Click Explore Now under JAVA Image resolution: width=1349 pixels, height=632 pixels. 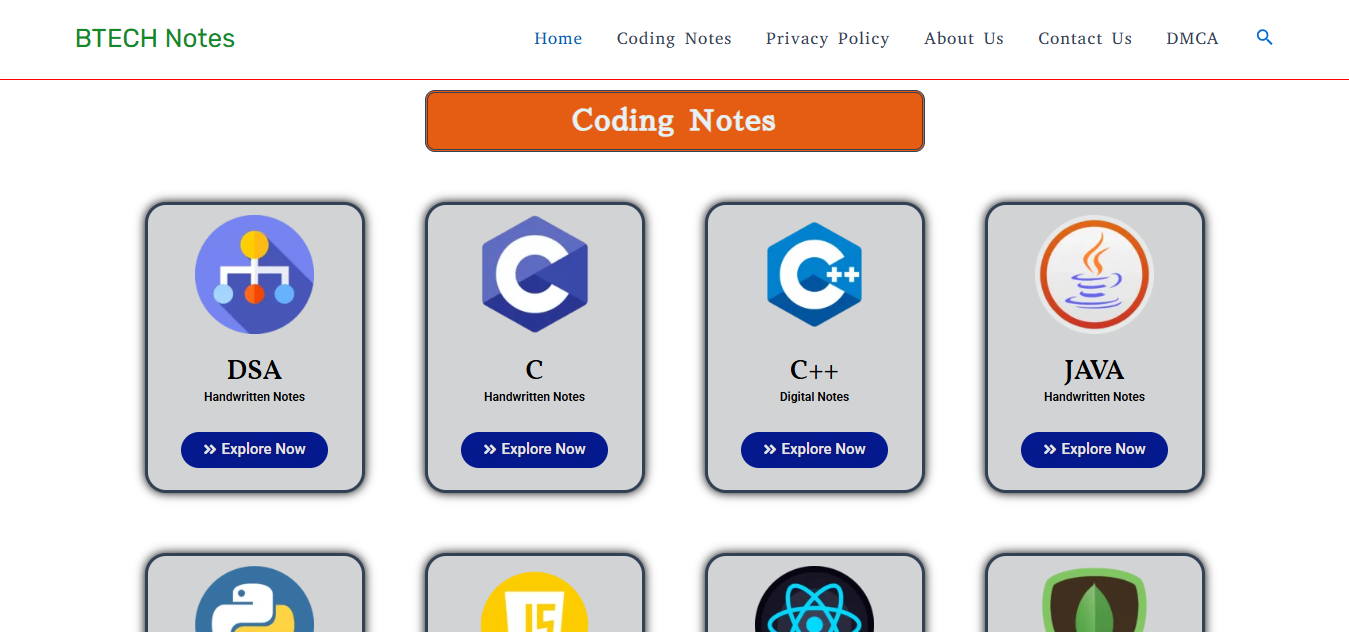(x=1094, y=449)
